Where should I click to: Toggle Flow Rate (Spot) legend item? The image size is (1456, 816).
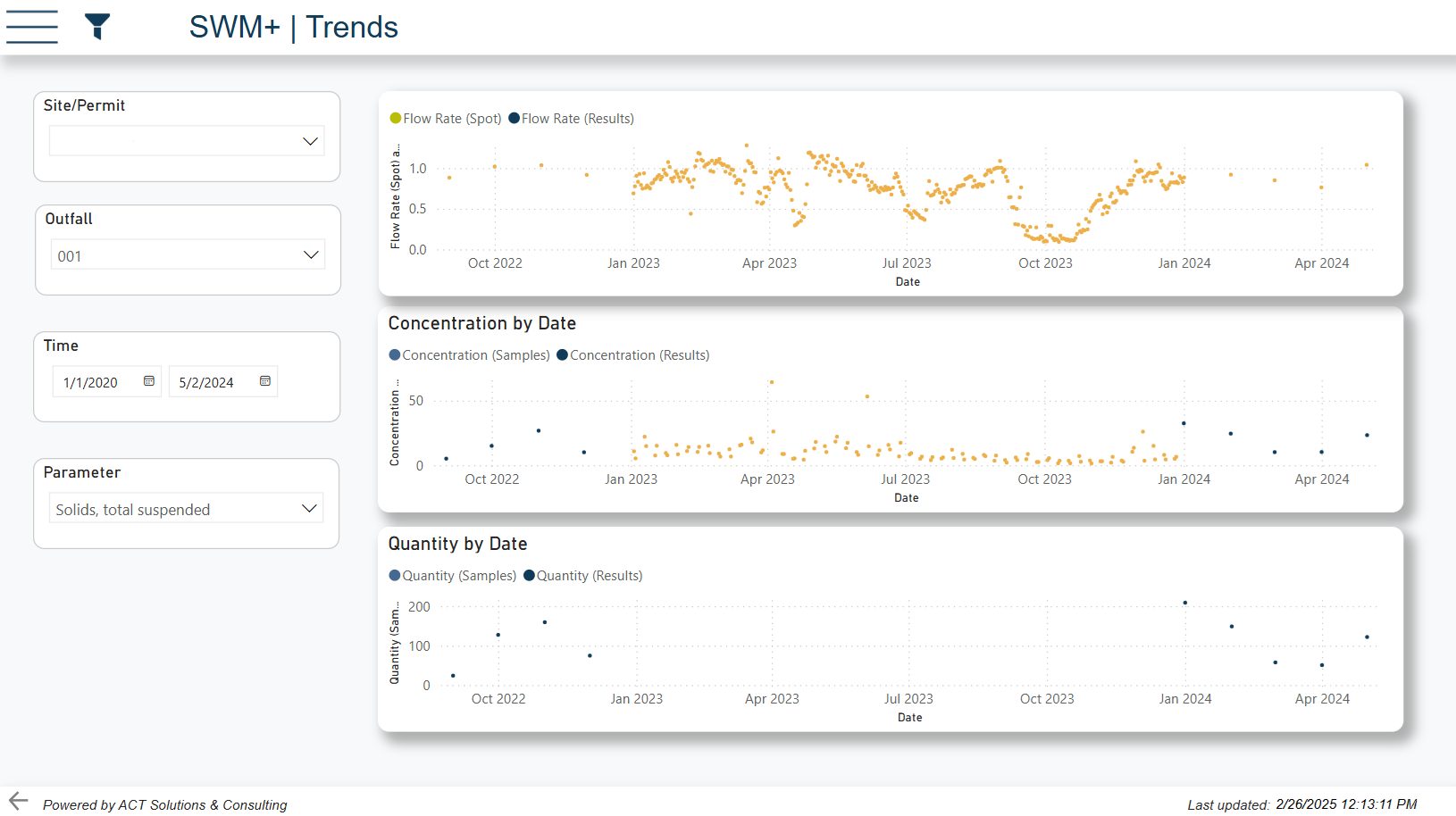click(446, 119)
